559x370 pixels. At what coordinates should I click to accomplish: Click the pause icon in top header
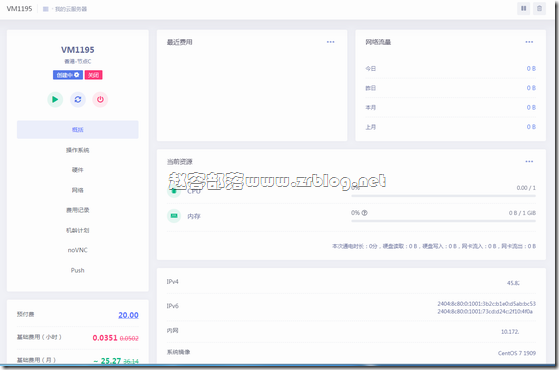tap(524, 9)
